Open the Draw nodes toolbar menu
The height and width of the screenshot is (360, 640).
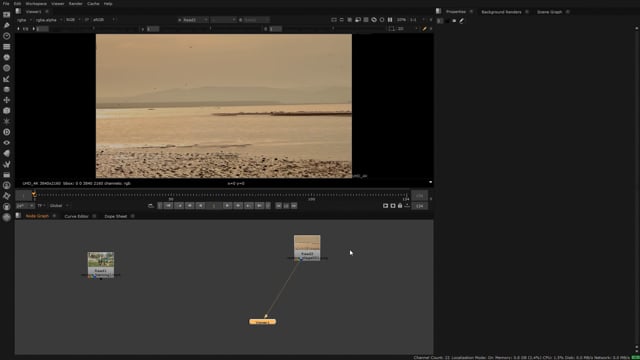tap(7, 25)
